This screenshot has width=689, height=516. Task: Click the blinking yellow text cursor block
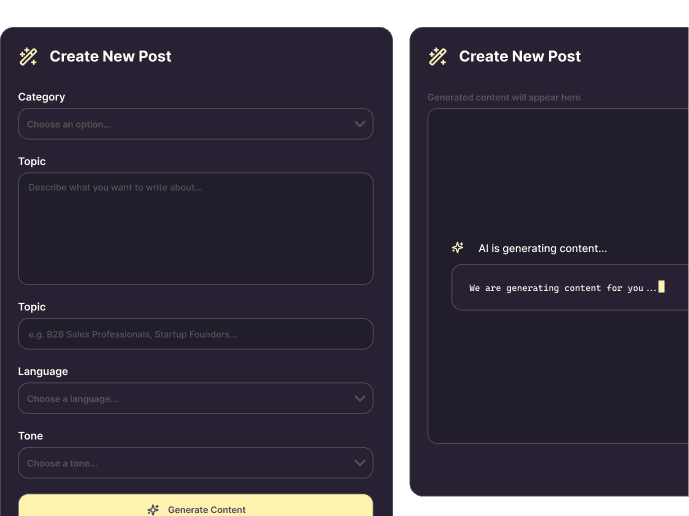click(x=661, y=287)
